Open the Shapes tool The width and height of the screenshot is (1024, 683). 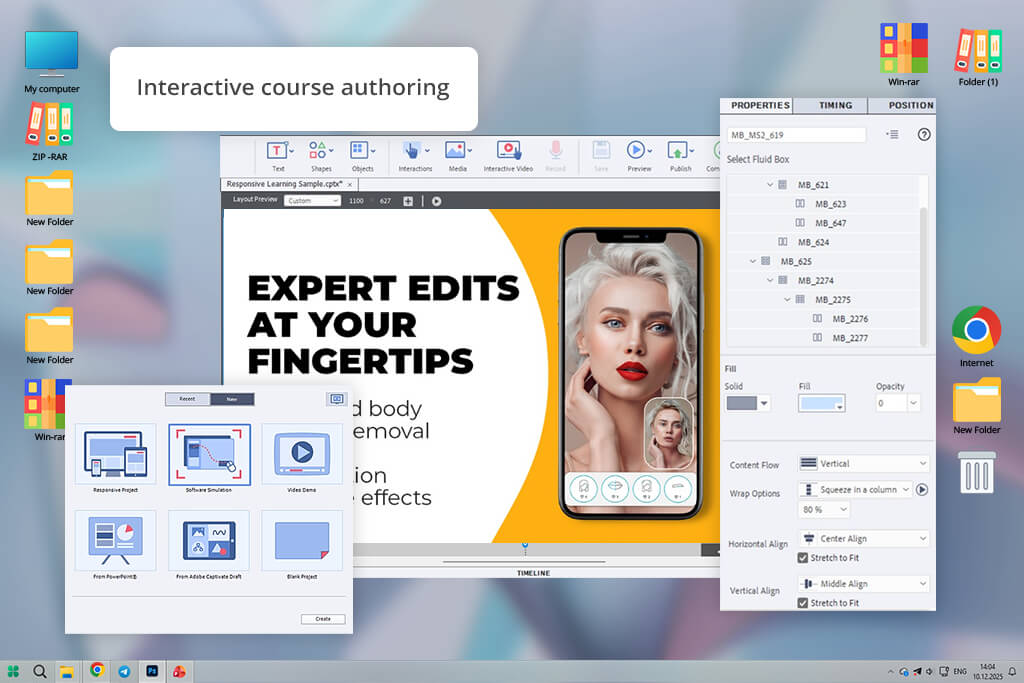pos(321,156)
